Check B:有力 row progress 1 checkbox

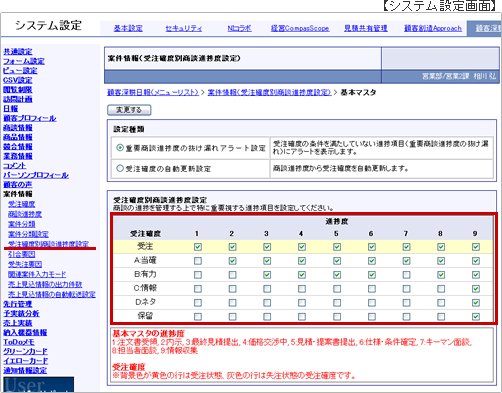pos(198,275)
